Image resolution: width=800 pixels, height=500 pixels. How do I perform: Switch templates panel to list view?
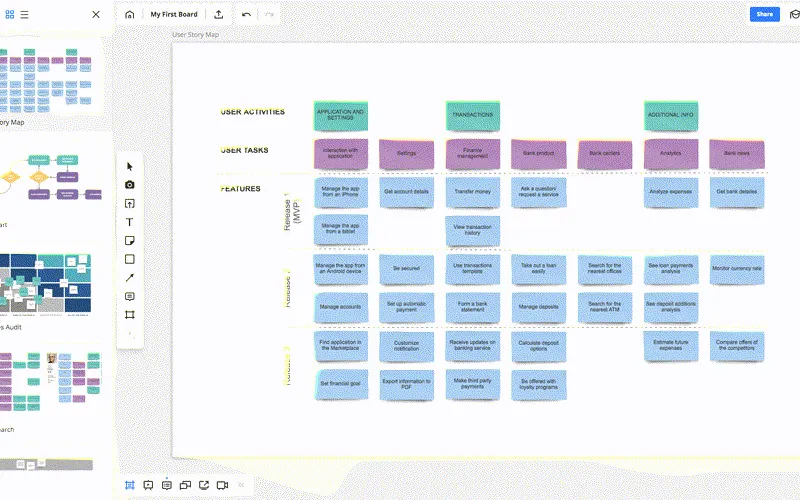click(x=24, y=15)
